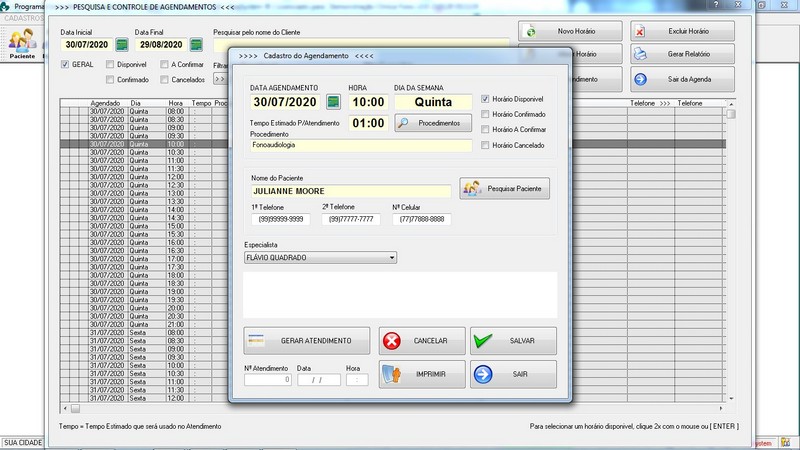Click the Gerar Relatório button
Screen dimensions: 800x450
(682, 54)
